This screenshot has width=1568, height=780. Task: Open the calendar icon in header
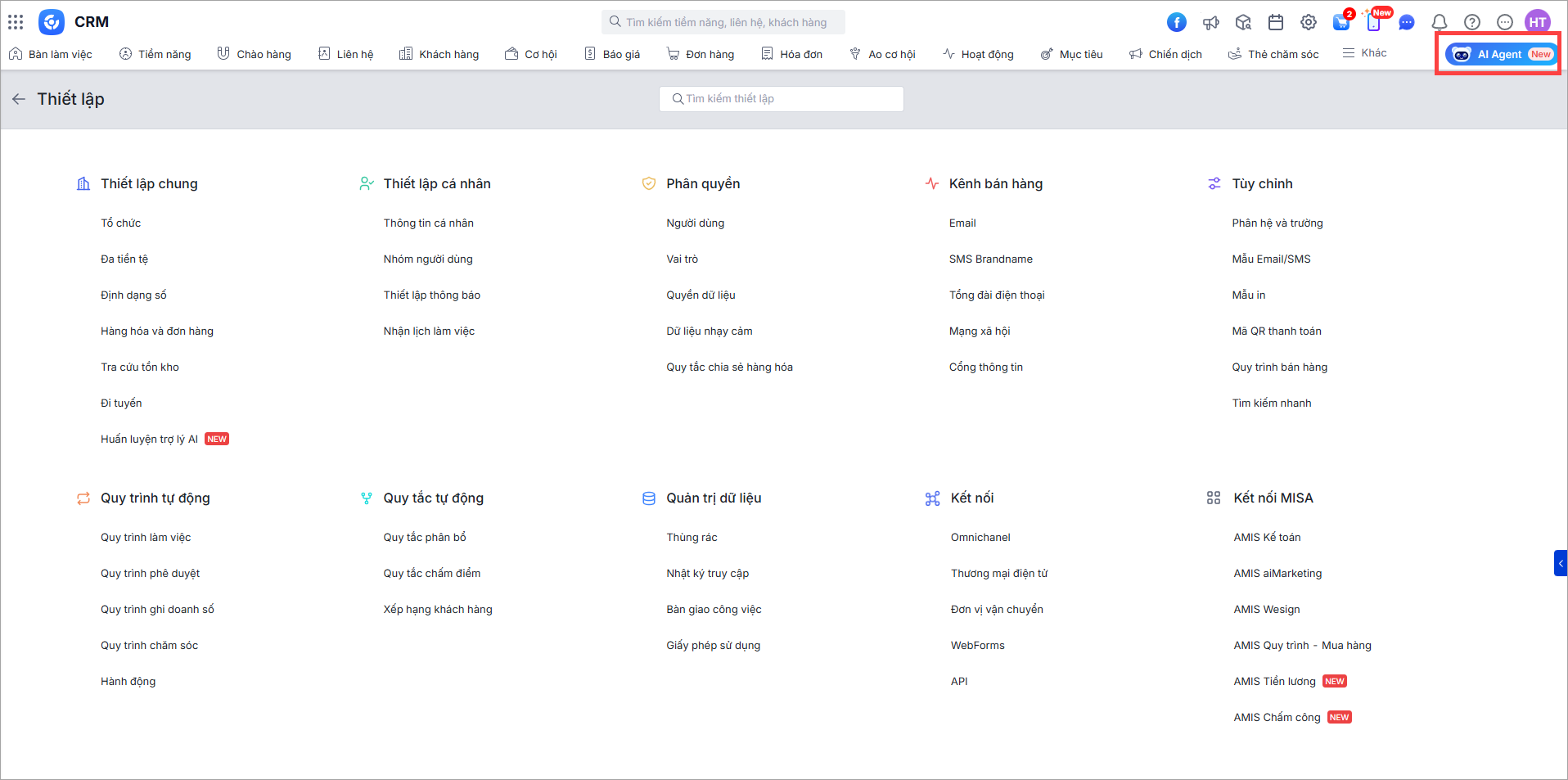tap(1275, 22)
